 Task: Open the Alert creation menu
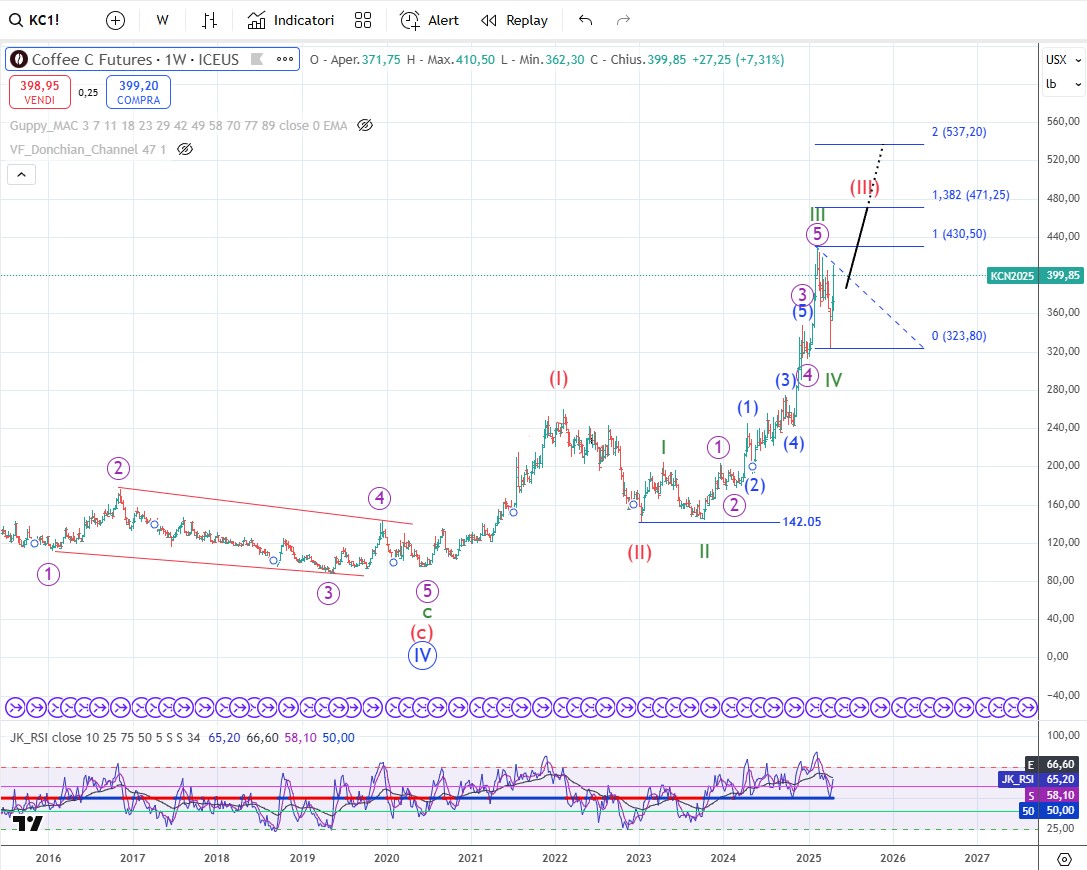[430, 20]
